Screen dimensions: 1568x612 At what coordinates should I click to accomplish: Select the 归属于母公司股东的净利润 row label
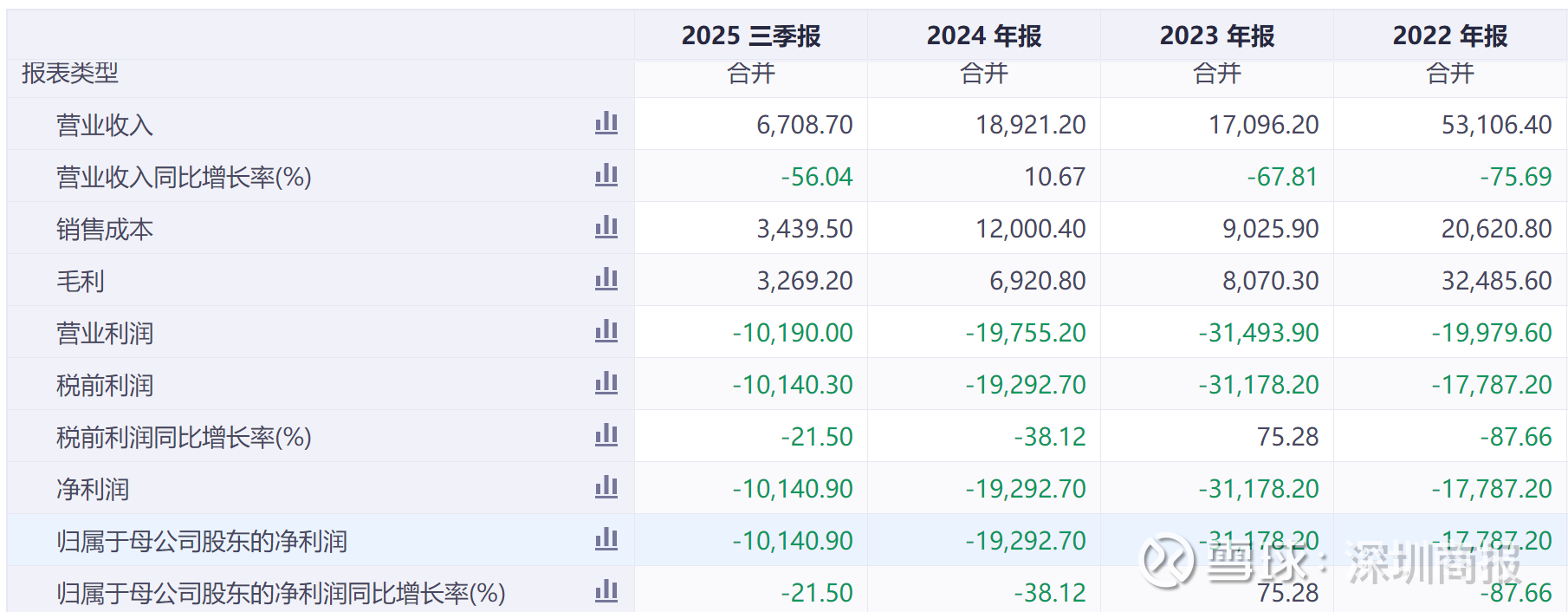(x=202, y=541)
